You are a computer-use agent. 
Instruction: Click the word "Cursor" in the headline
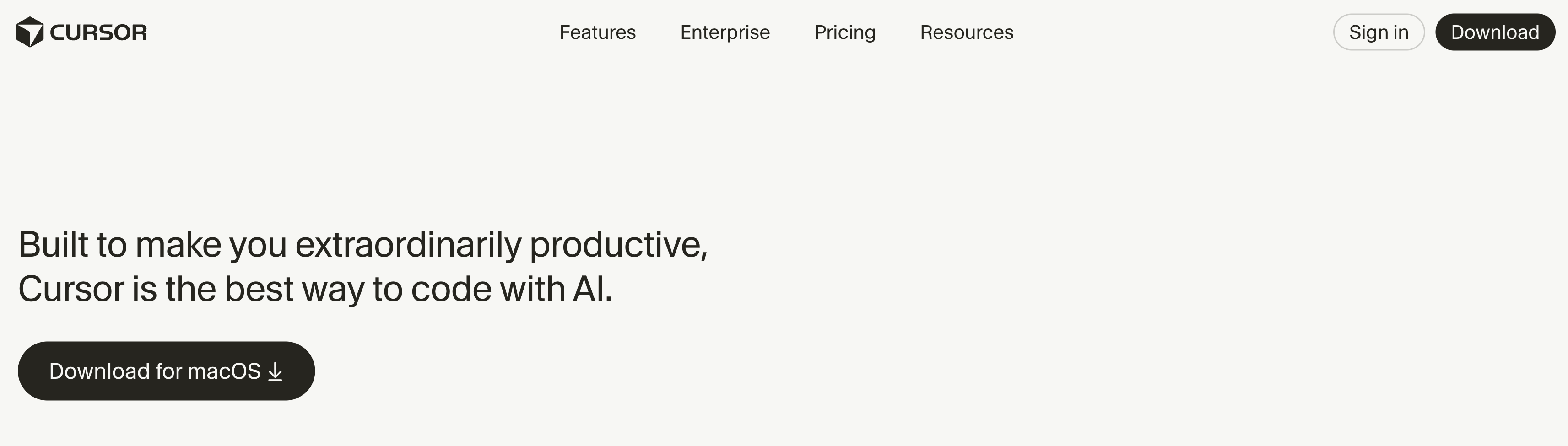[x=71, y=289]
